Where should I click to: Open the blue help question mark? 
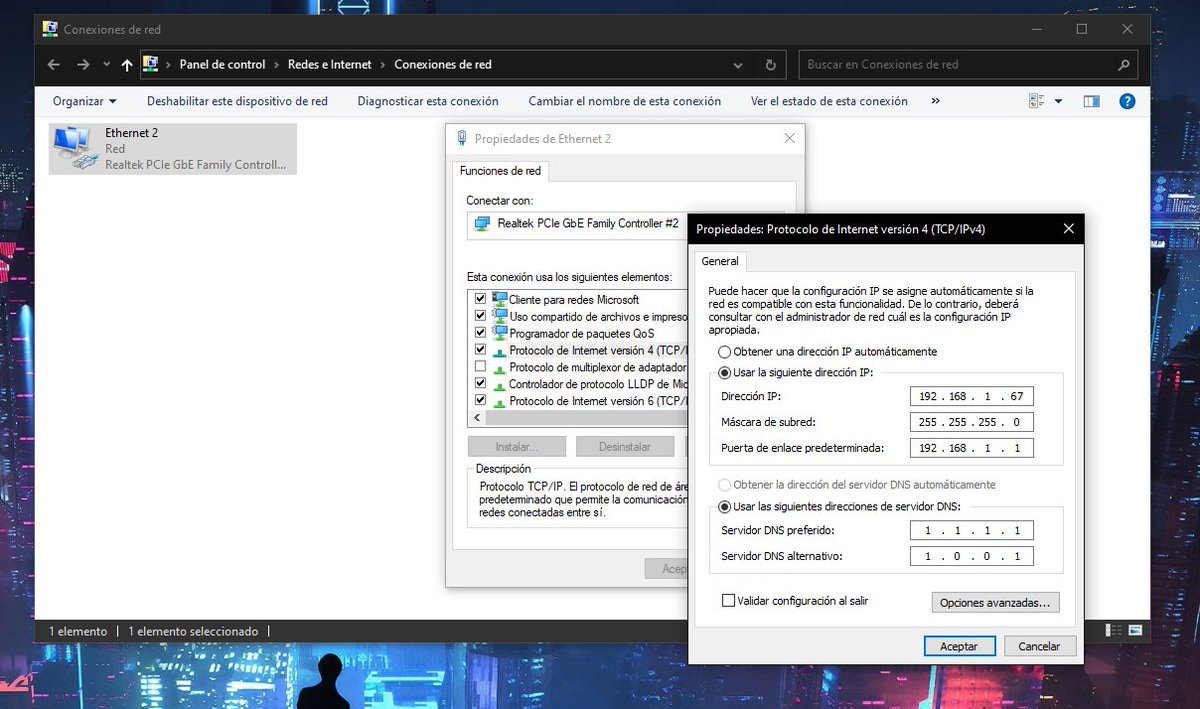pos(1127,101)
